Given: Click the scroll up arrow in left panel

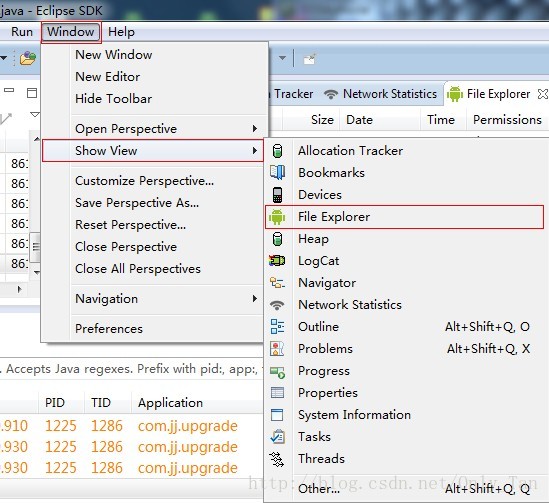Looking at the screenshot, I should pos(36,139).
